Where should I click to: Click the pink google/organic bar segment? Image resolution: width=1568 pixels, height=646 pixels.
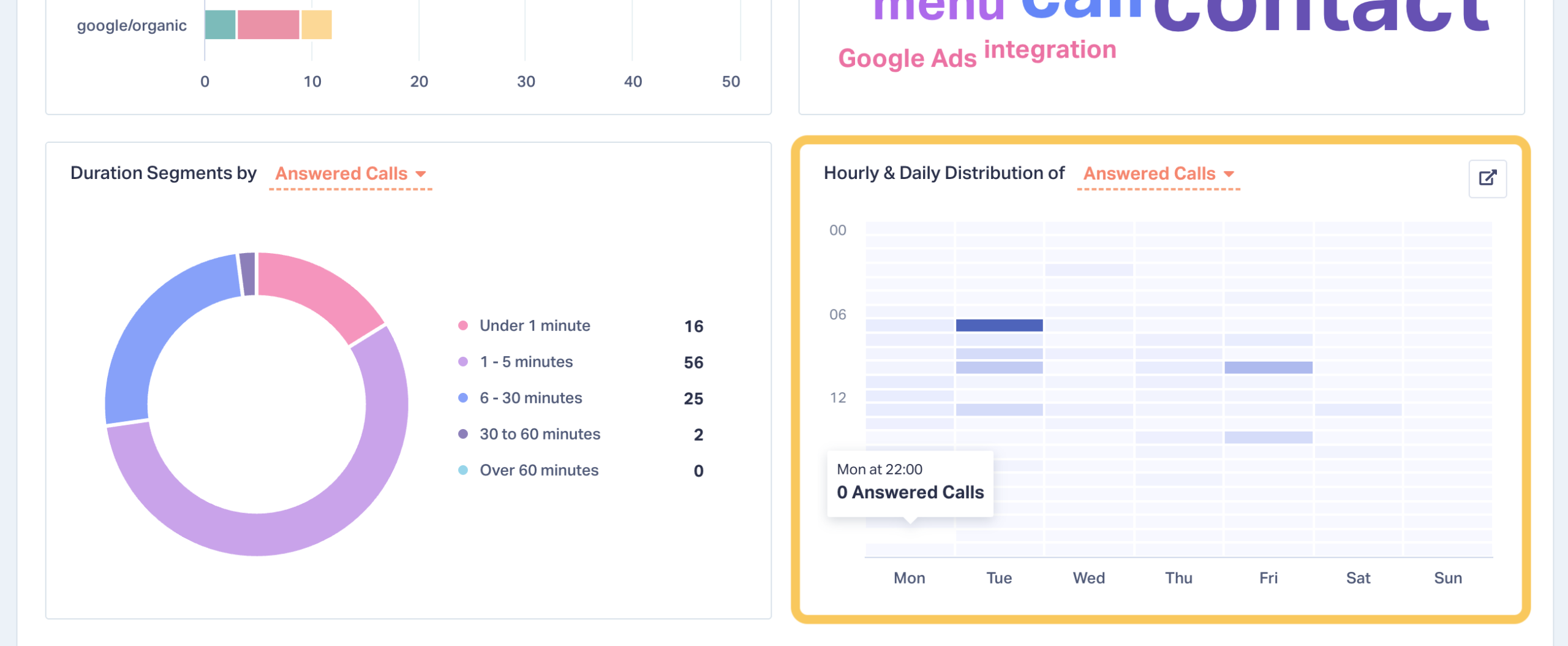click(x=268, y=25)
